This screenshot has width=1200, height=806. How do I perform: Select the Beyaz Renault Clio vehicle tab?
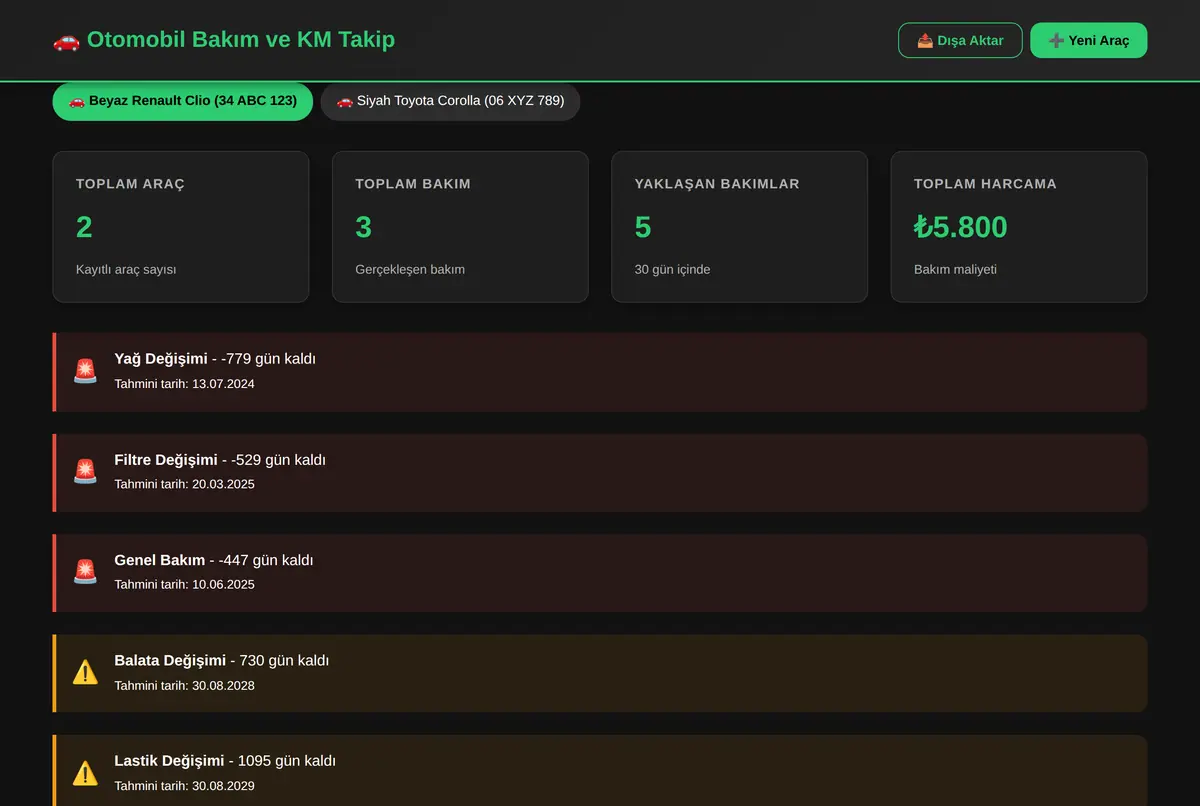pos(183,101)
